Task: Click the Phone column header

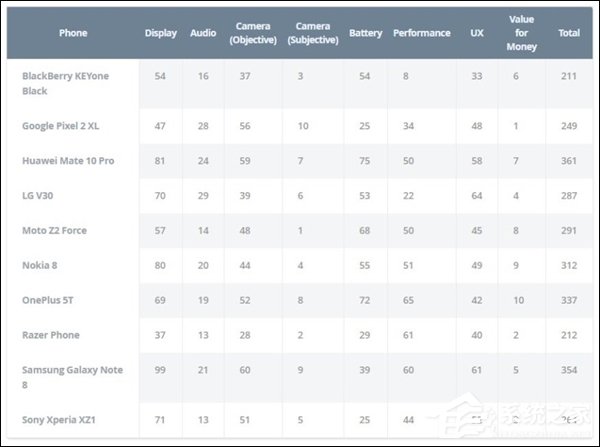Action: coord(73,33)
